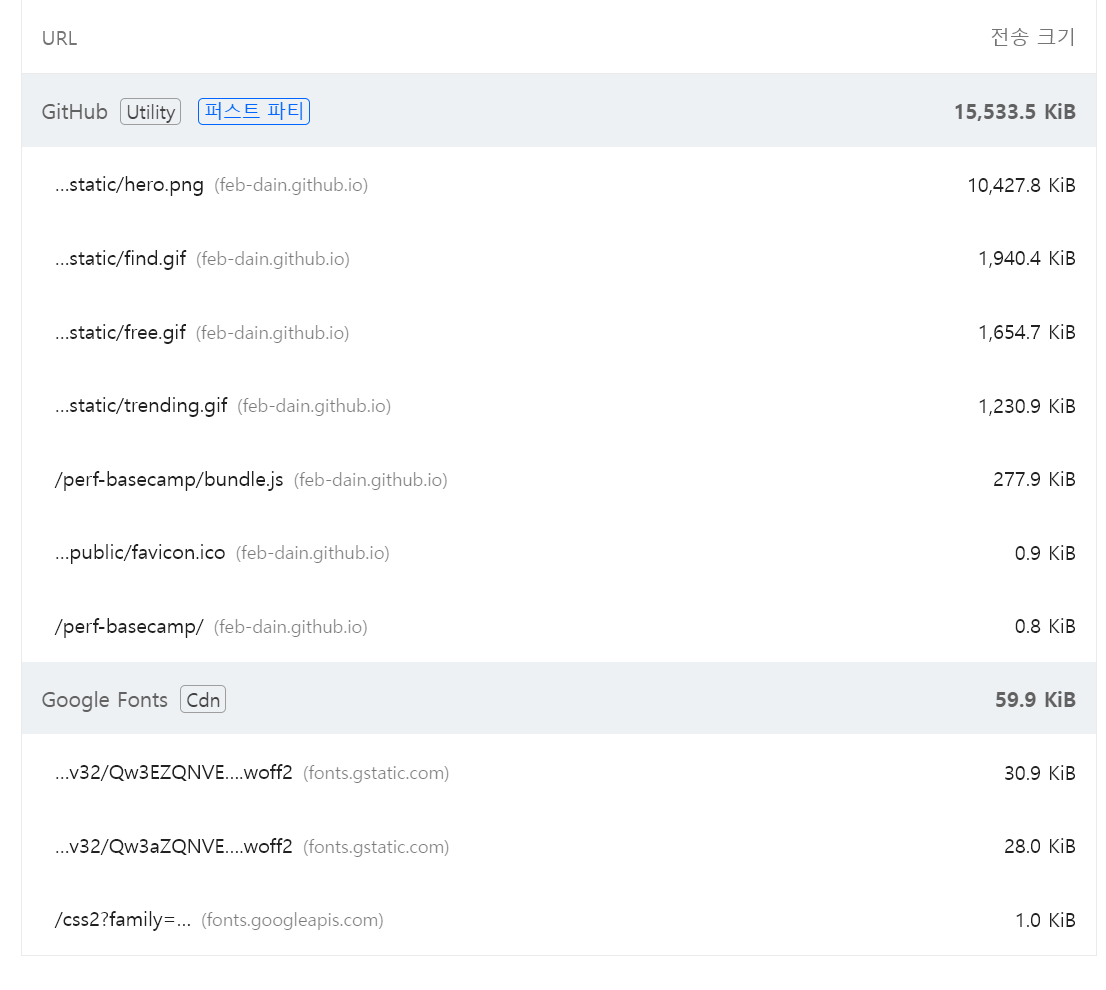Click (fonts.gstatic.com) beside Qw3EZQNVE font
This screenshot has width=1106, height=990.
(376, 774)
